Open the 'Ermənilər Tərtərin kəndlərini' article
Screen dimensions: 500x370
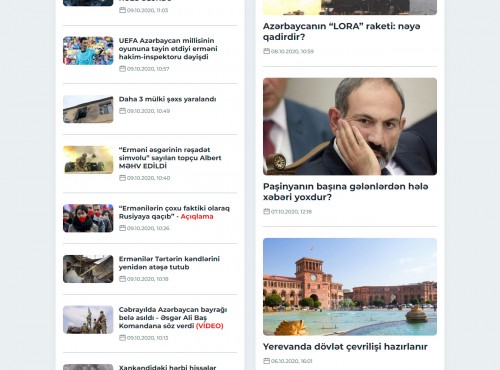[x=169, y=263]
